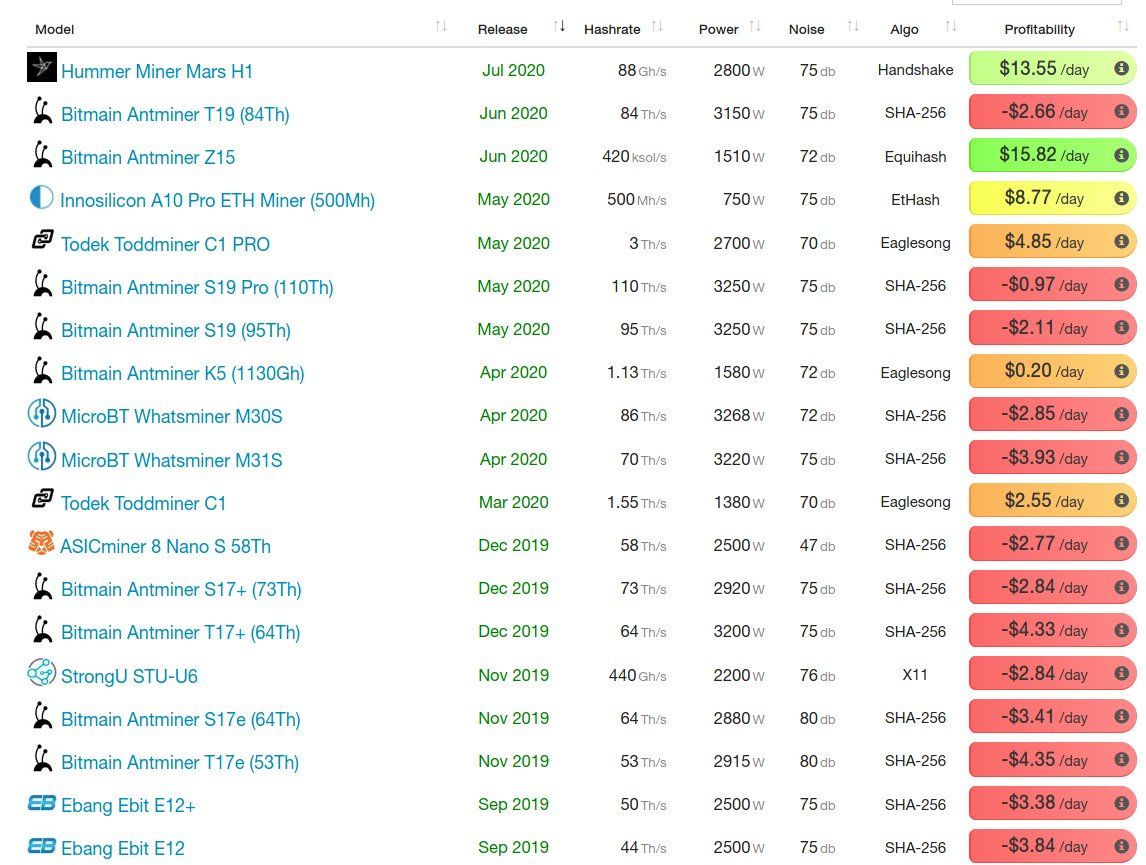Open Bitmain Antminer S19 Pro (110Th) link

click(197, 287)
